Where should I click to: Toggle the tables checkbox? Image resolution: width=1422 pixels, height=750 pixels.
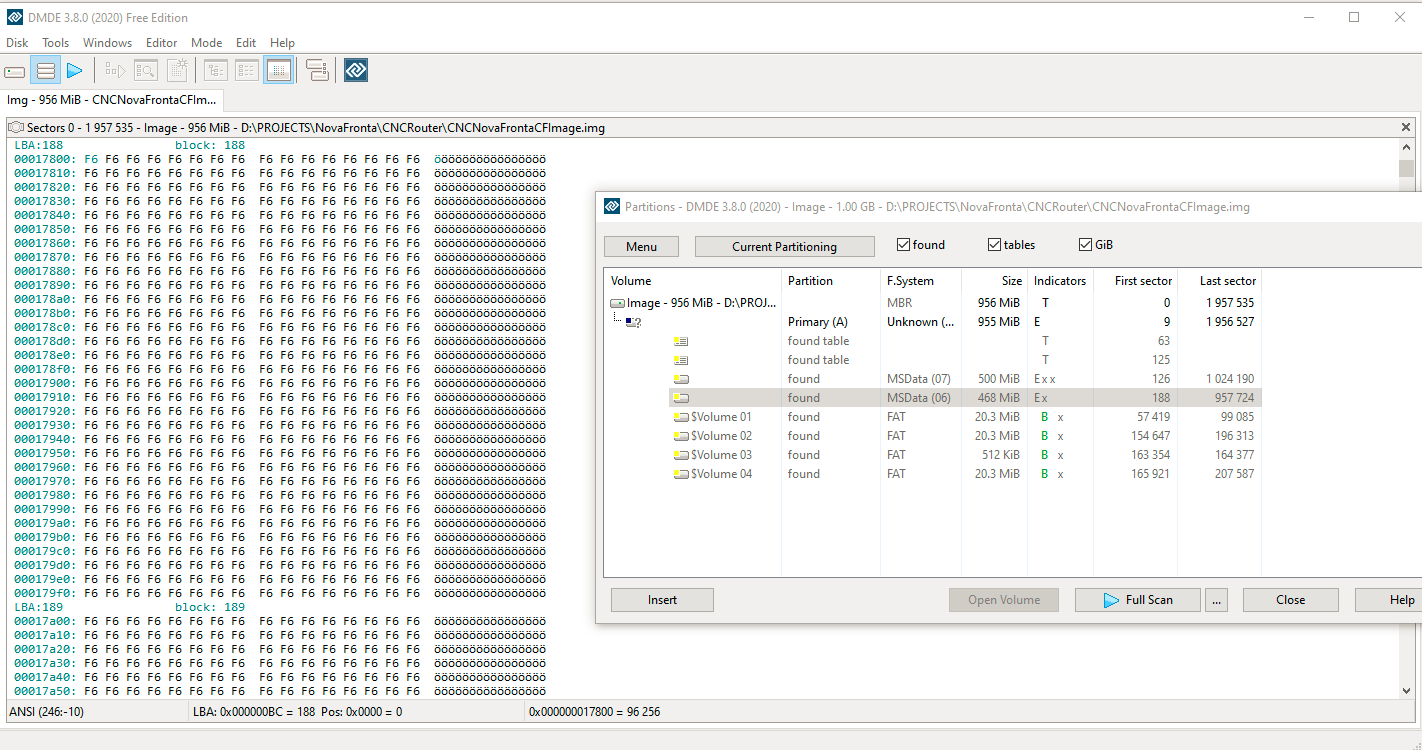click(994, 245)
